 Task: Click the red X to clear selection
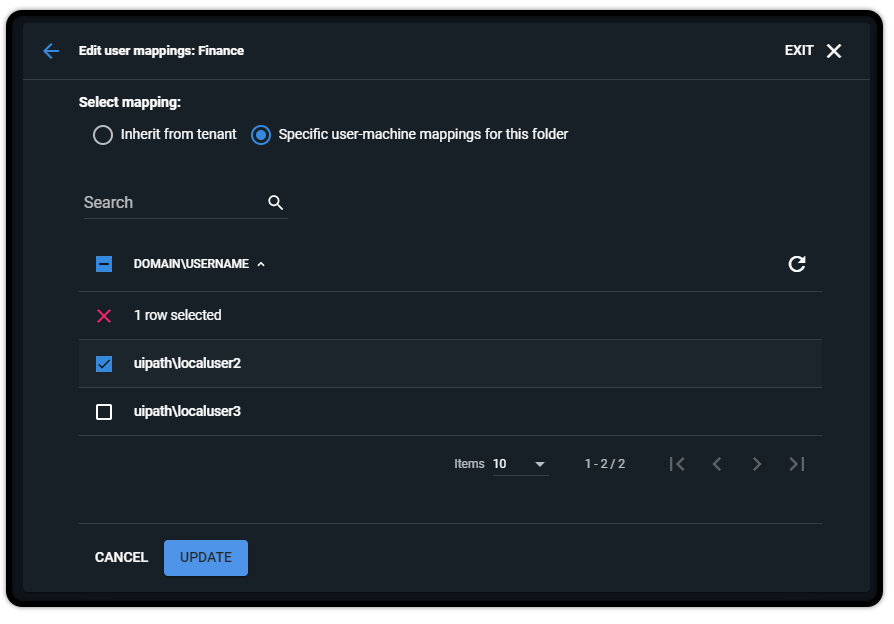pyautogui.click(x=103, y=315)
